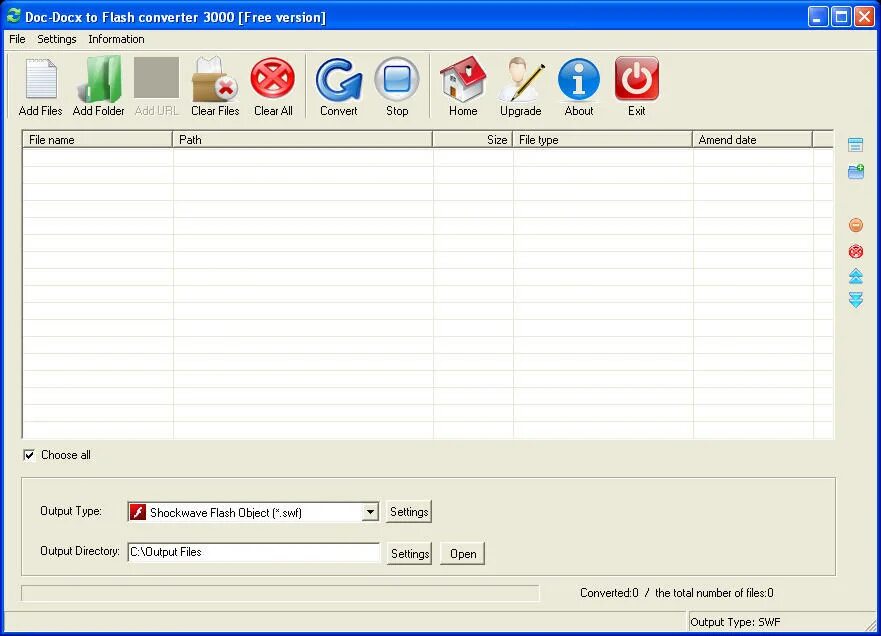Click the Stop toolbar icon
This screenshot has height=636, width=881.
click(397, 79)
